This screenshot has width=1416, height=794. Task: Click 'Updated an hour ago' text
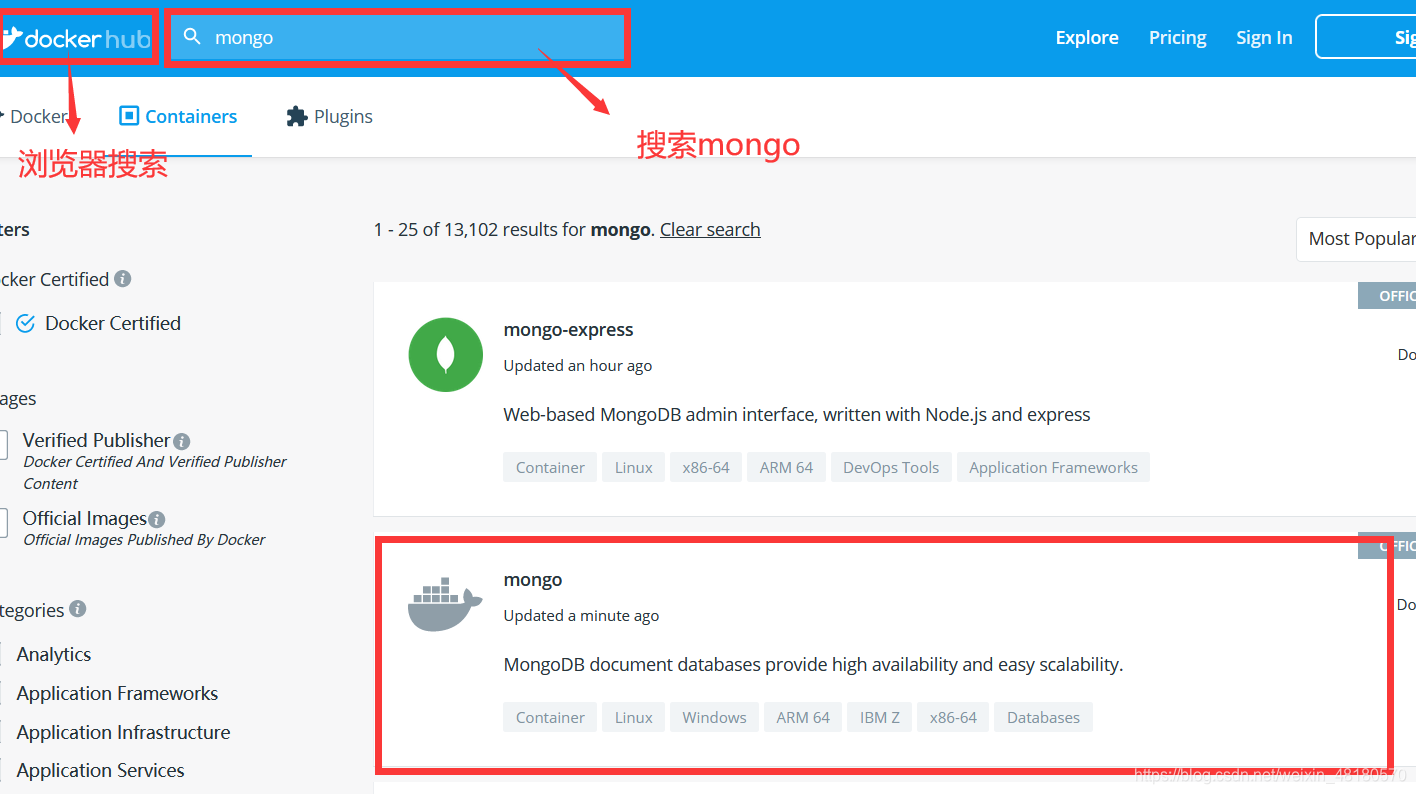pyautogui.click(x=578, y=366)
